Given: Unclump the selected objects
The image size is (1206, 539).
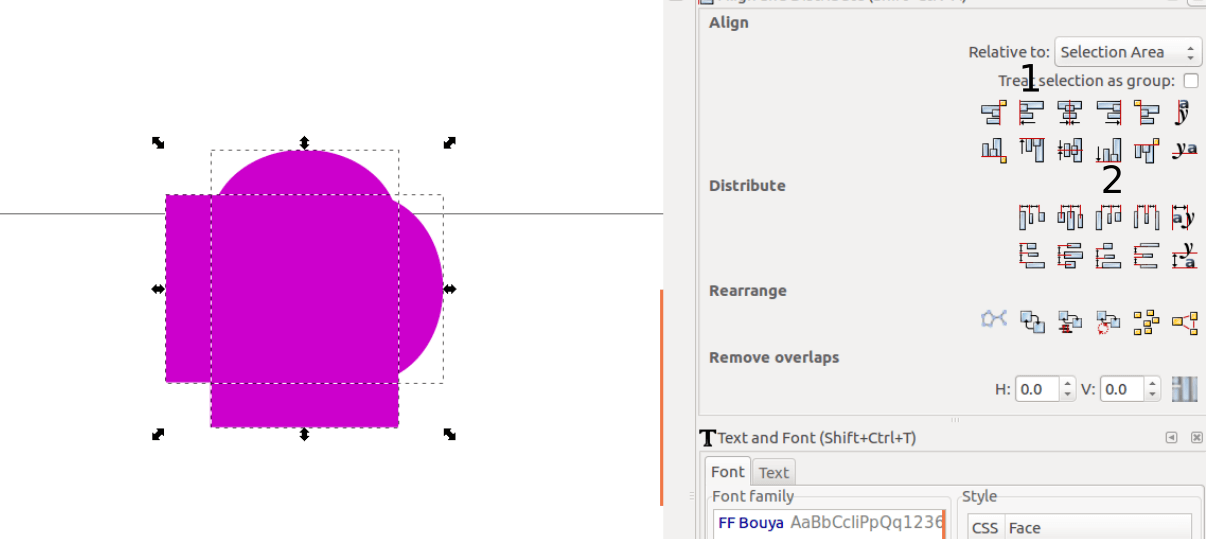Looking at the screenshot, I should pos(1185,322).
